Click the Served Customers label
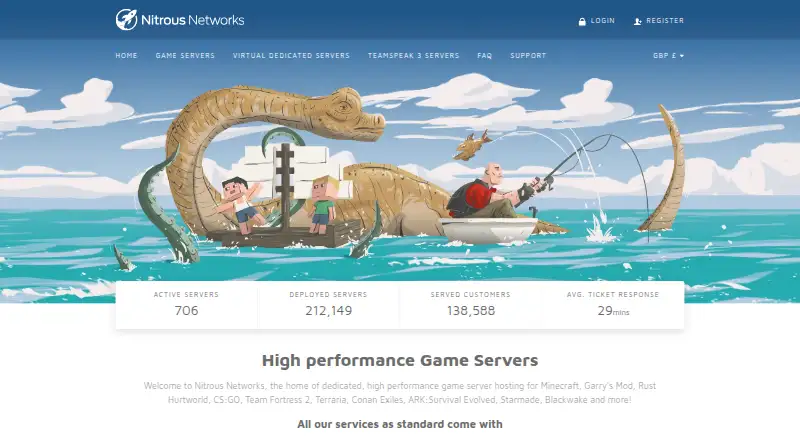The width and height of the screenshot is (800, 440). tap(470, 295)
